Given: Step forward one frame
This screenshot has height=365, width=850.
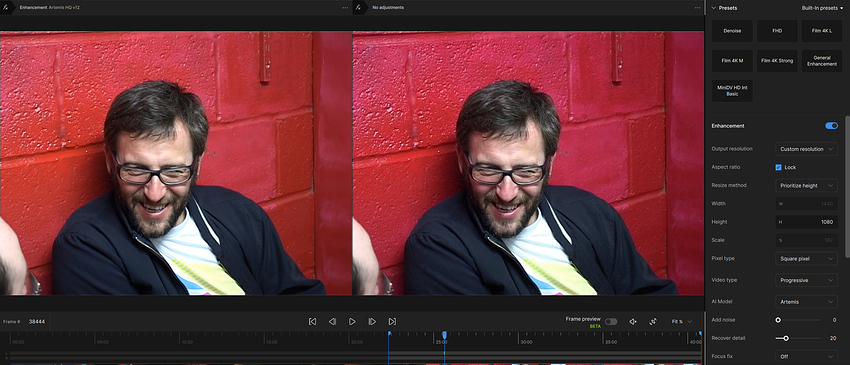Looking at the screenshot, I should pos(372,322).
